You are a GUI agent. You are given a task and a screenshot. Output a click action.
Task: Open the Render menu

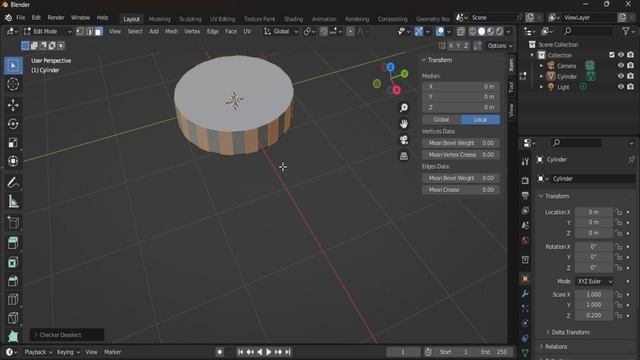click(56, 18)
